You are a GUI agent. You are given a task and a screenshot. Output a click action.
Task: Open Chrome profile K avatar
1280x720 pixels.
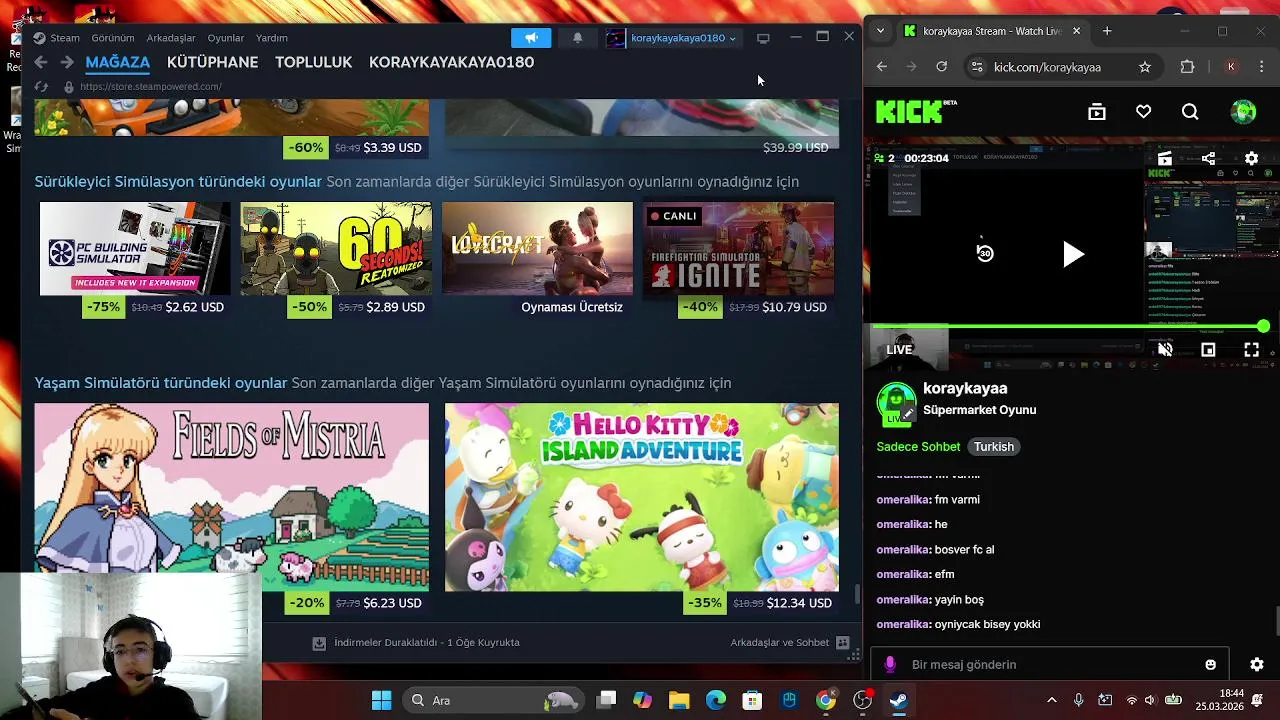1231,67
